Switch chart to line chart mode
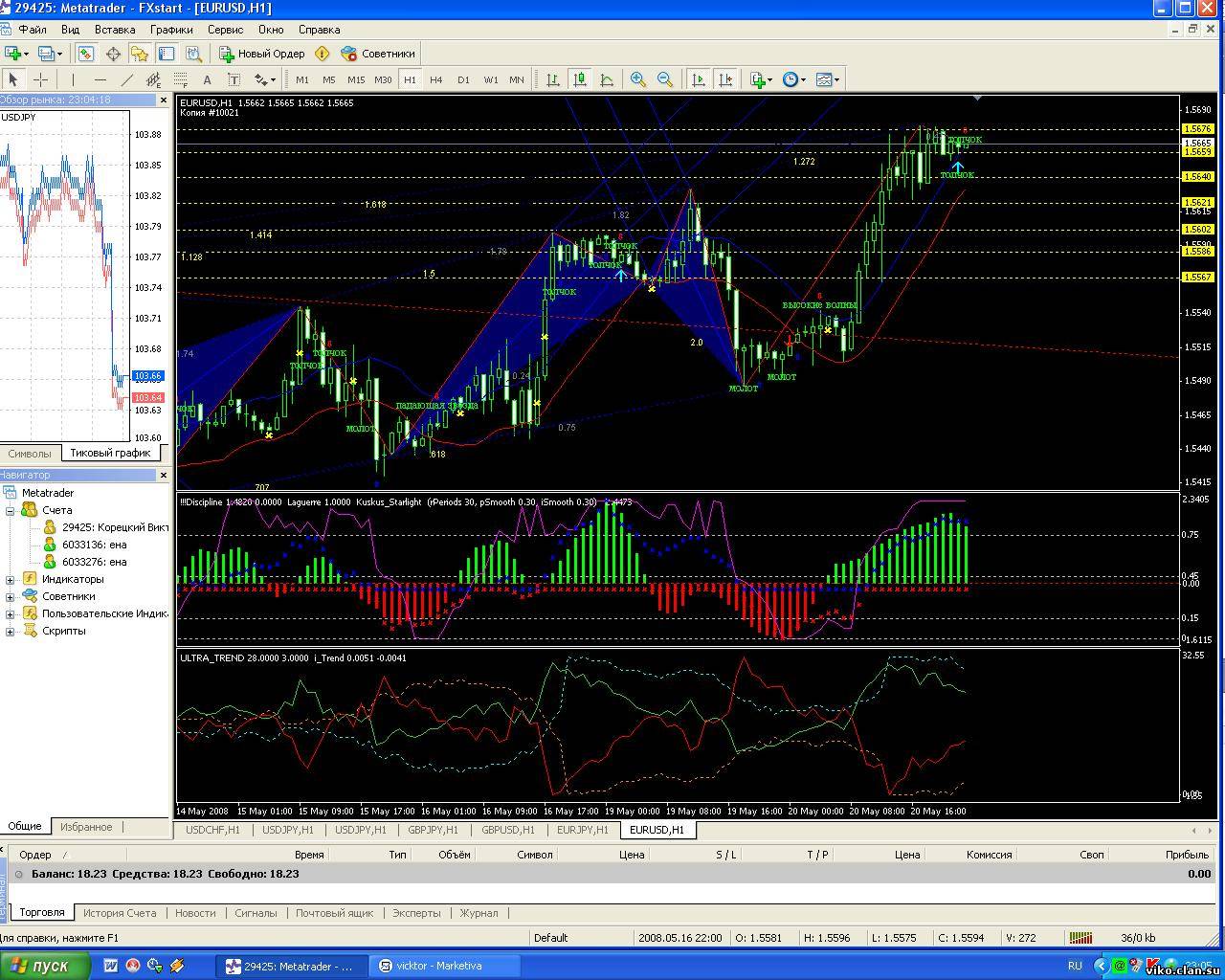Image resolution: width=1225 pixels, height=980 pixels. tap(607, 79)
